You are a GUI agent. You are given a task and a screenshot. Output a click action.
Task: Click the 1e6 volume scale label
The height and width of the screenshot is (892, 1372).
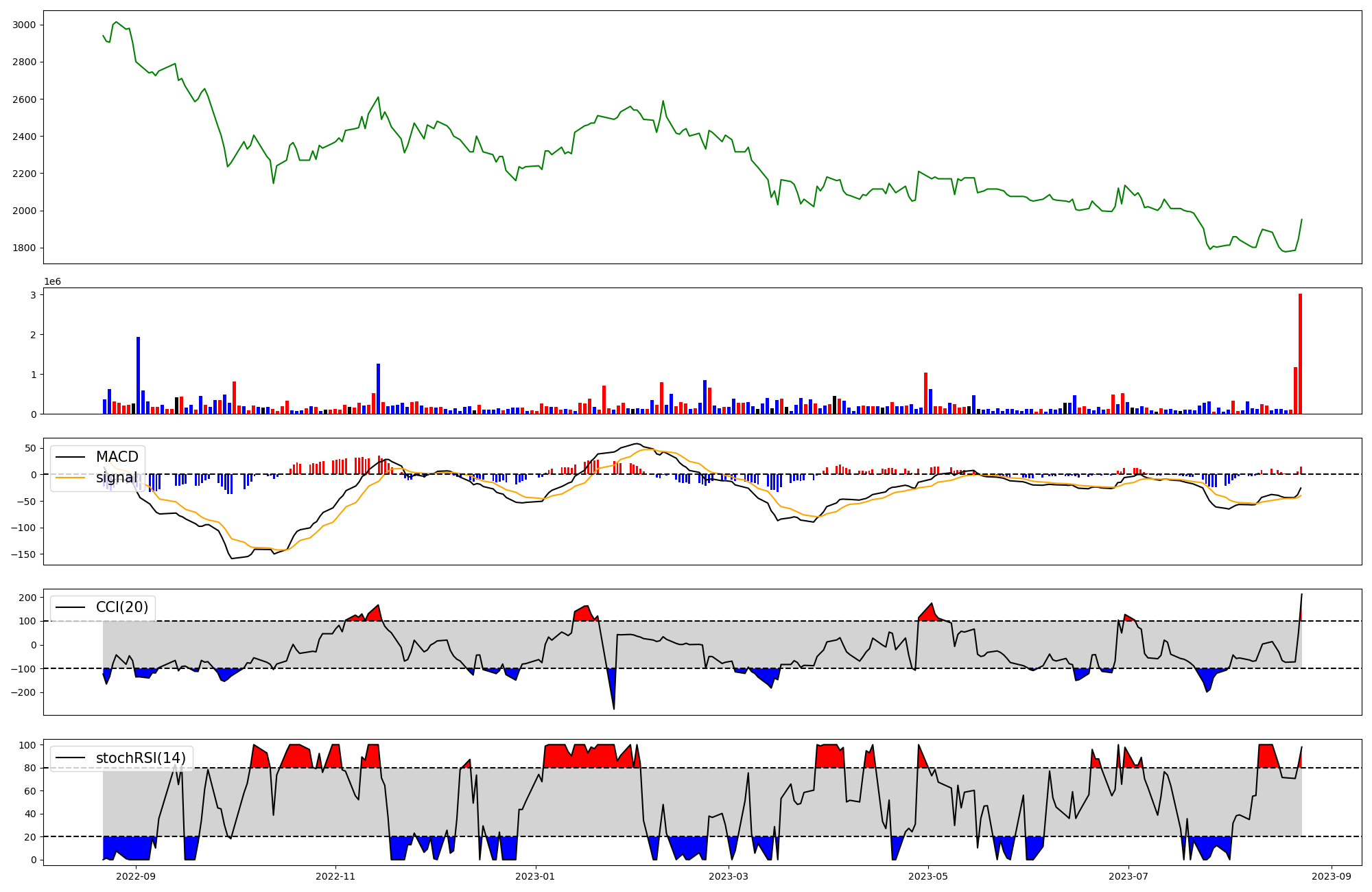tap(52, 282)
